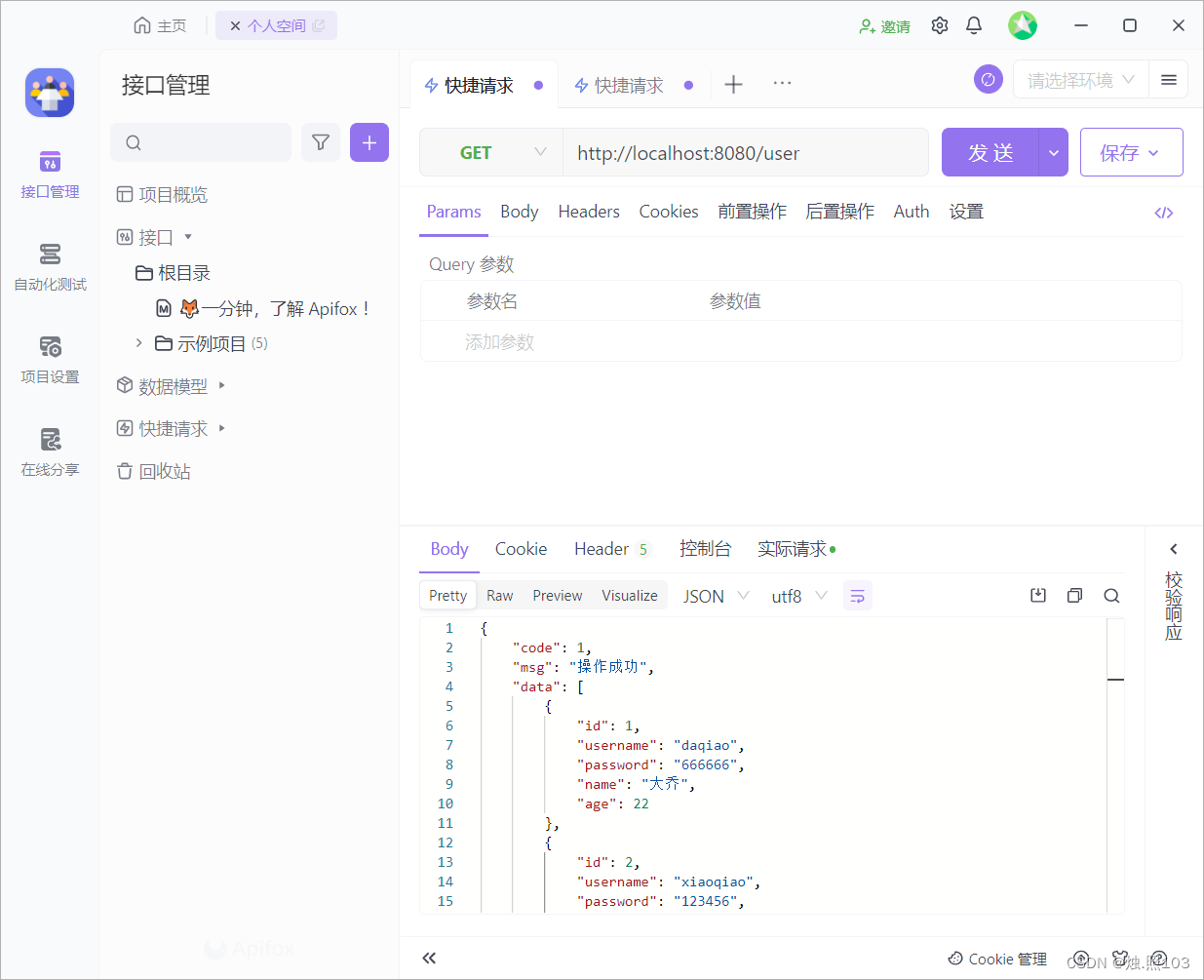
Task: Expand the 快捷请求 section arrow in the tree
Action: click(222, 428)
